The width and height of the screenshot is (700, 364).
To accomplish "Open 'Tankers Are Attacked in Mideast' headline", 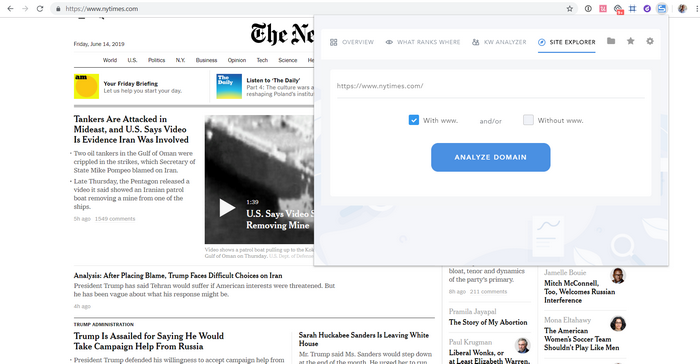I will [x=131, y=130].
